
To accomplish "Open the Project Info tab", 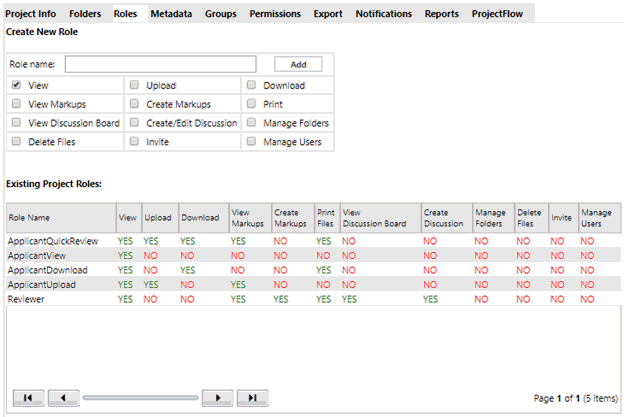I will pyautogui.click(x=31, y=14).
